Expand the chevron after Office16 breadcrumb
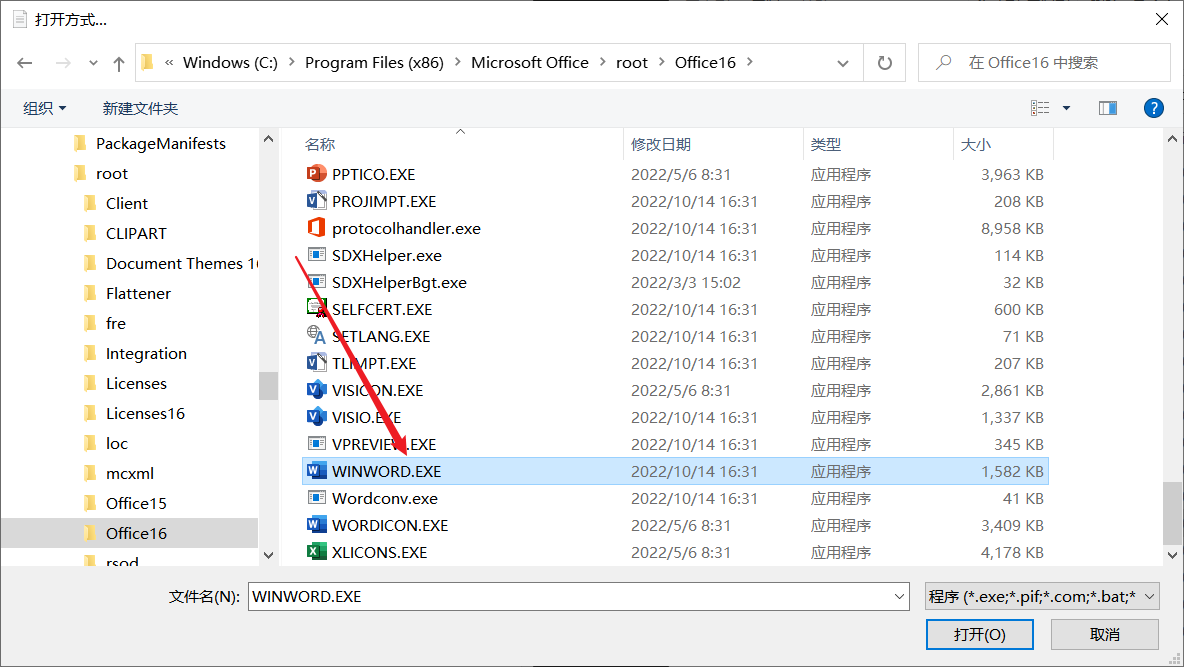This screenshot has height=667, width=1184. [x=750, y=63]
